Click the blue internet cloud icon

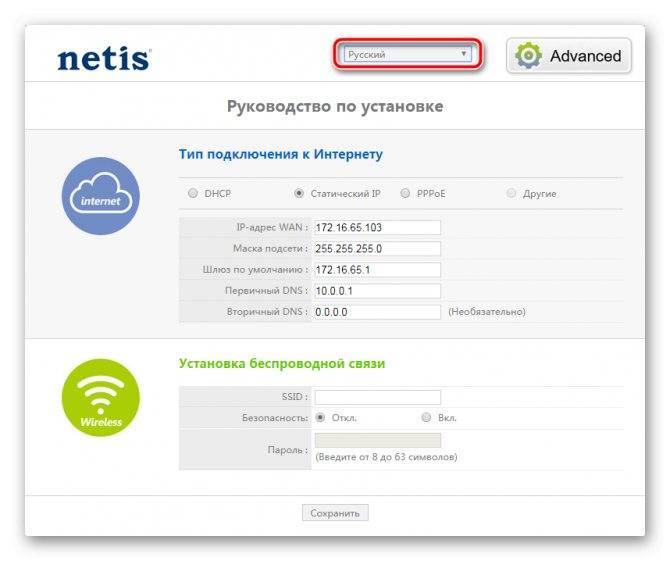(101, 196)
